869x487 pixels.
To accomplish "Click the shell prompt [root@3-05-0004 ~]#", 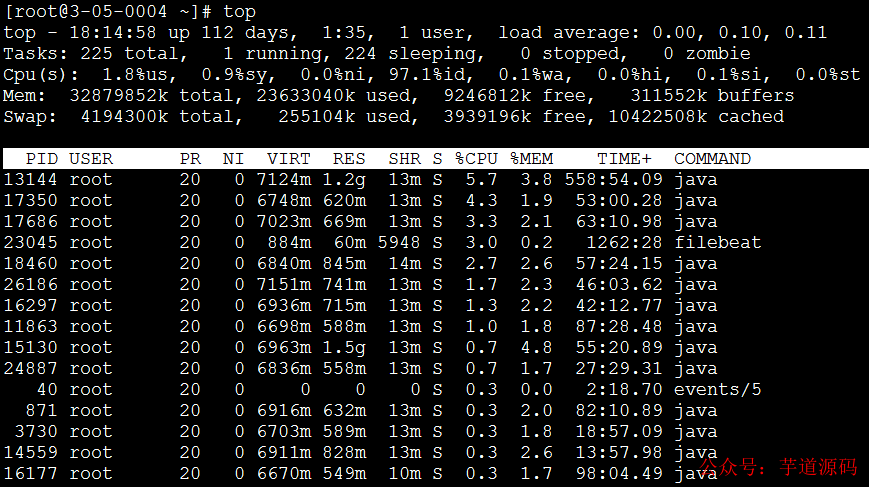I will pyautogui.click(x=108, y=12).
